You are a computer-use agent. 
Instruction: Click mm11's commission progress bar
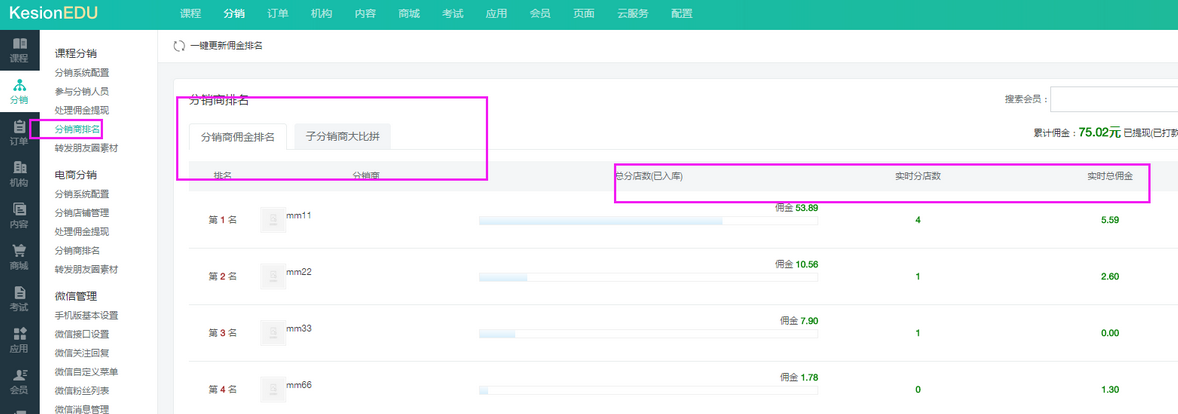(x=648, y=220)
